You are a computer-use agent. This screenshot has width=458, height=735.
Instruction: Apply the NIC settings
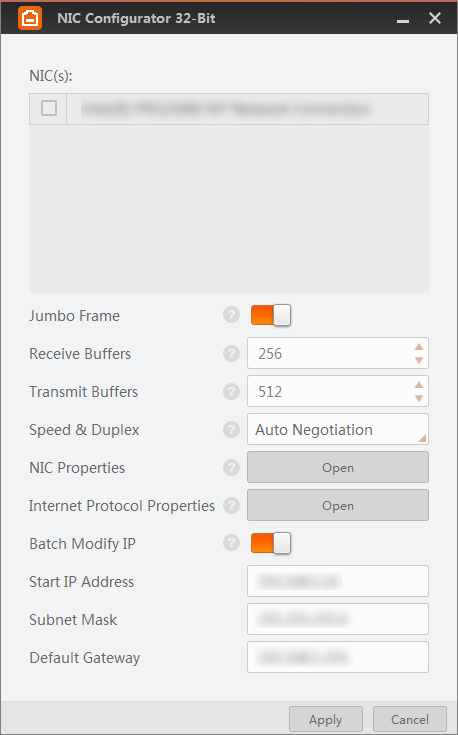coord(326,720)
